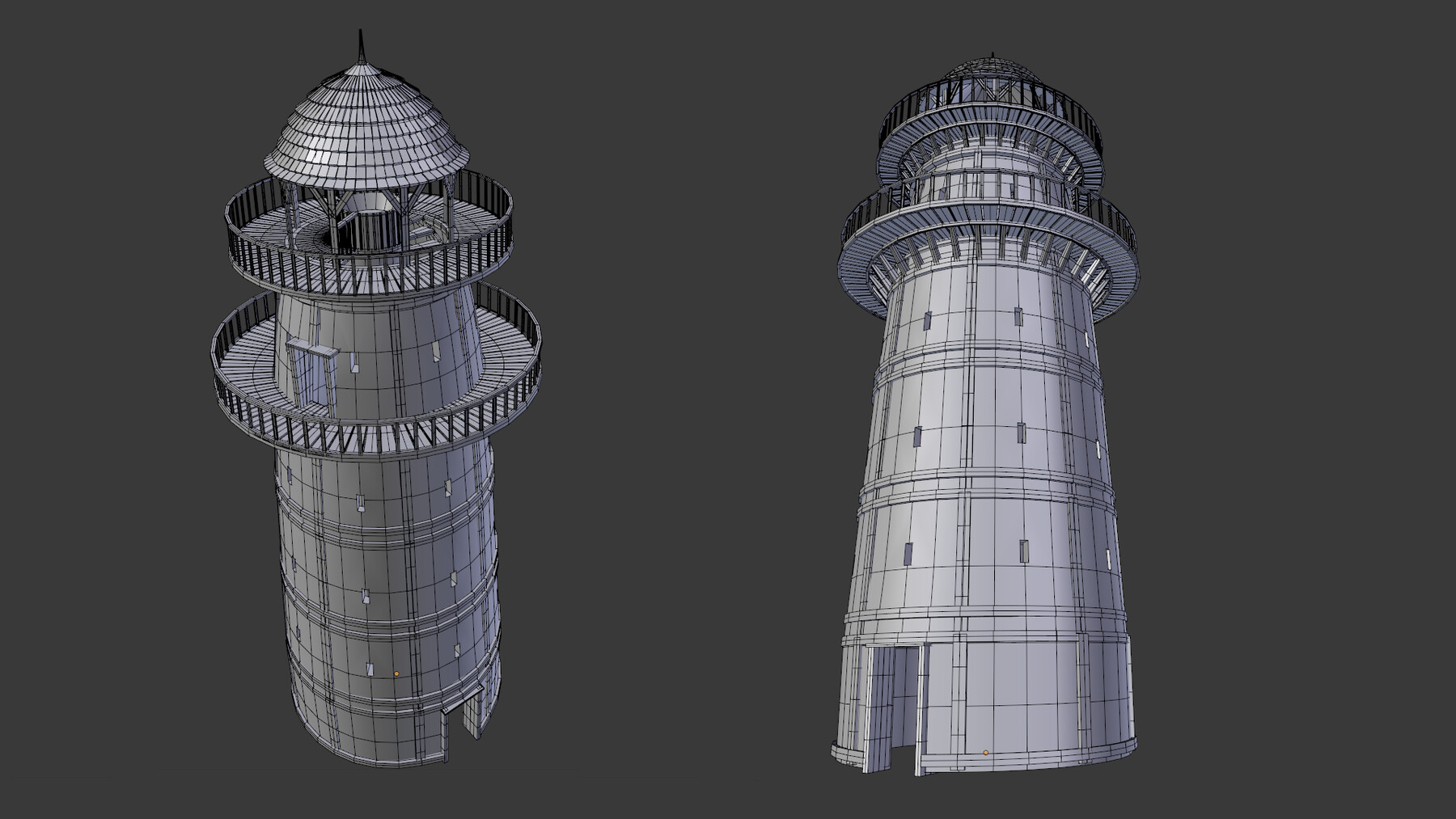Select the left lighthouse tower body
Screen dimensions: 1456x819
tap(380, 566)
